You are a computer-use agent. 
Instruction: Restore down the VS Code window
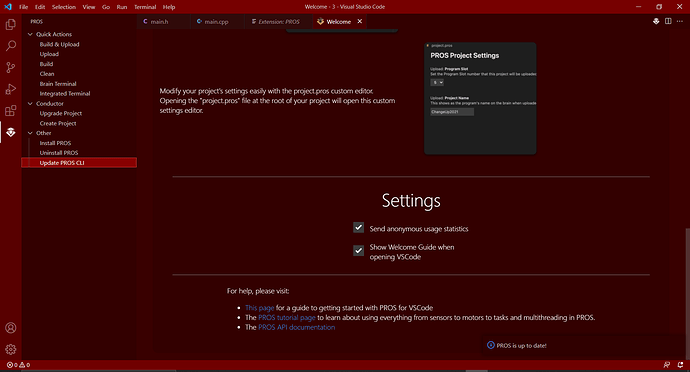pyautogui.click(x=659, y=7)
